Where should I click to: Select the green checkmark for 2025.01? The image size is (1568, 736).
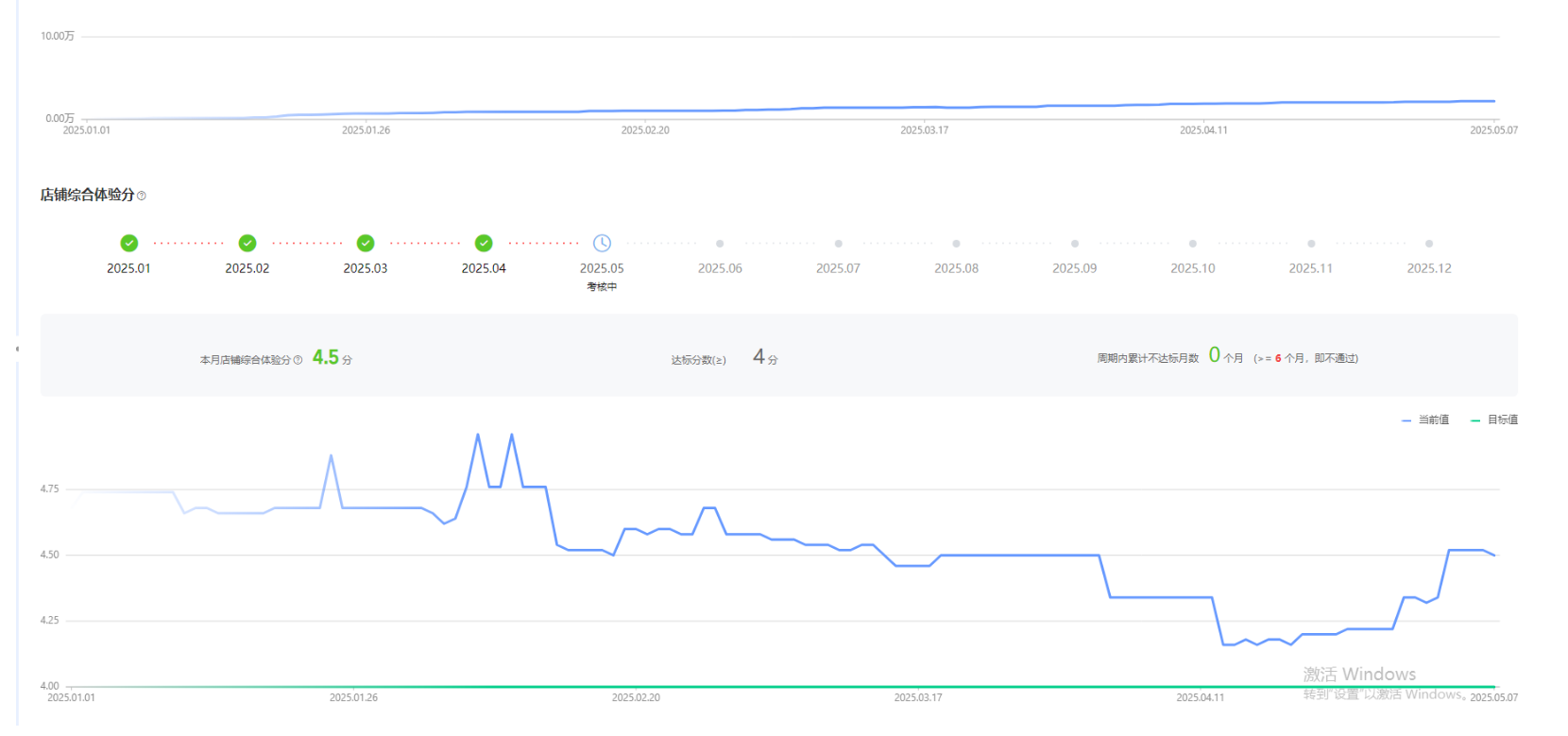(x=129, y=244)
